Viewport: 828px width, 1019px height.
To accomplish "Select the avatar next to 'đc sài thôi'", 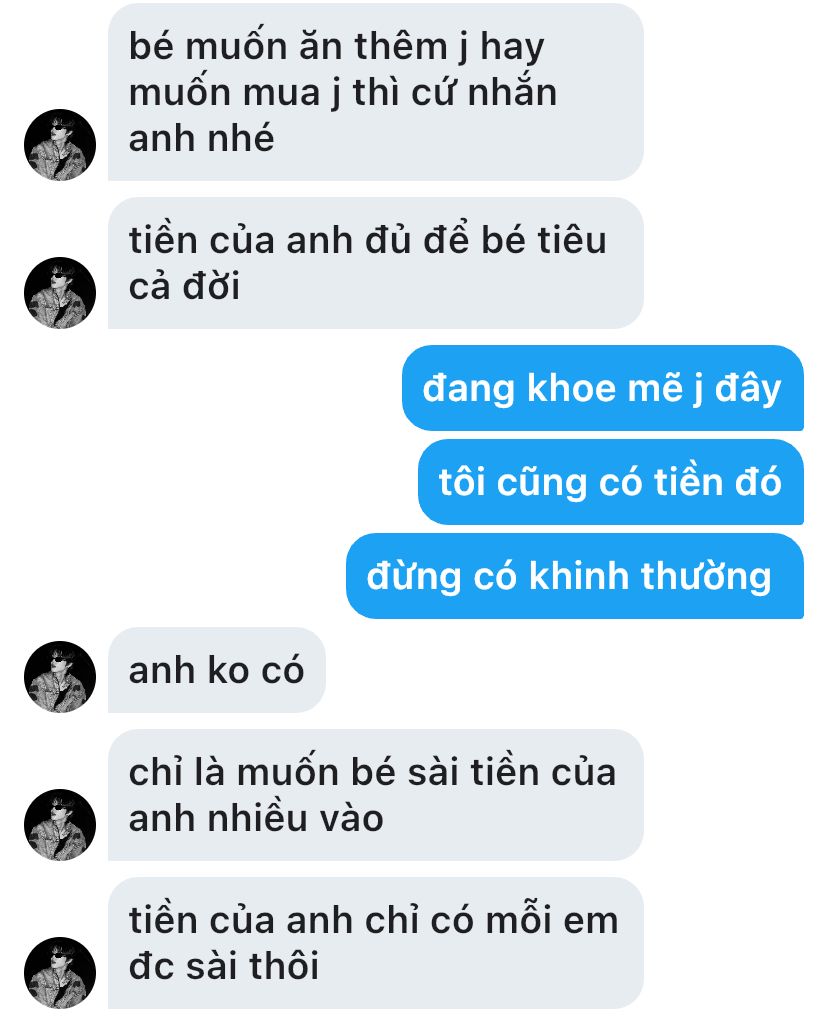I will point(60,973).
